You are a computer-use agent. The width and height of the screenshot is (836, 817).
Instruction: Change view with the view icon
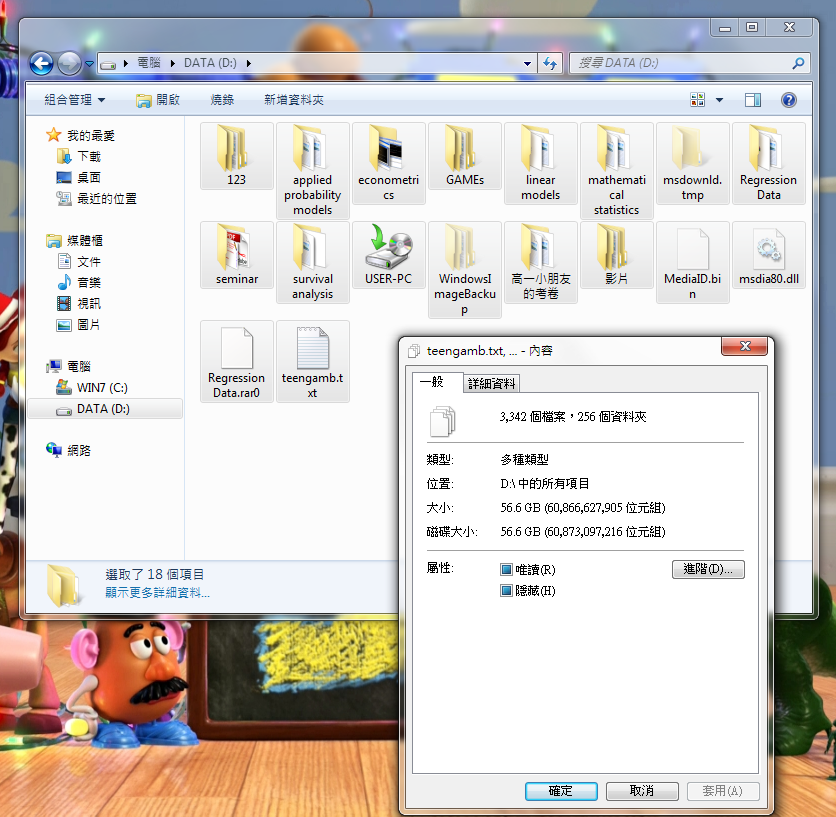697,100
